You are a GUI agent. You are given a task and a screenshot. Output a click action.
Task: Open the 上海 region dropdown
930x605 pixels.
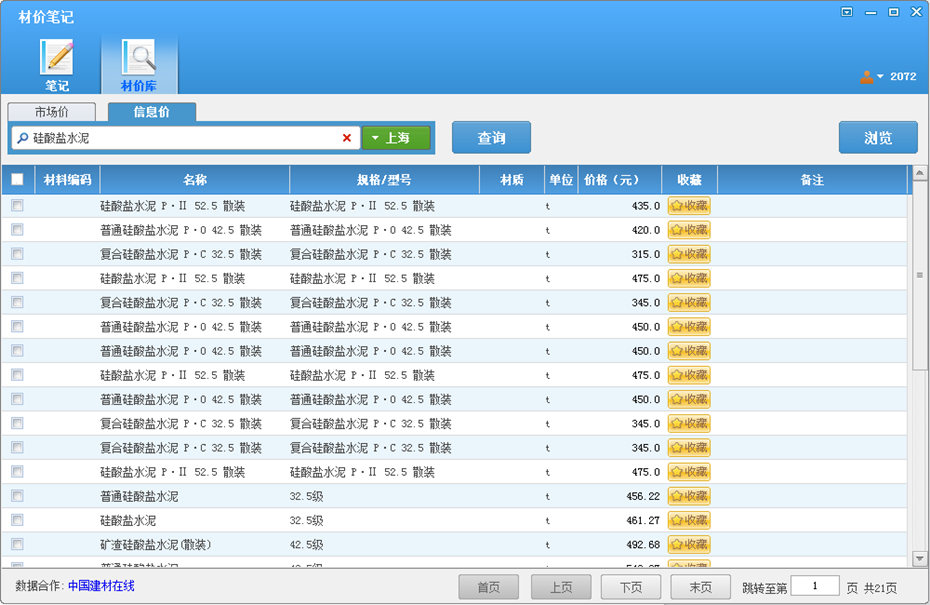pos(396,138)
